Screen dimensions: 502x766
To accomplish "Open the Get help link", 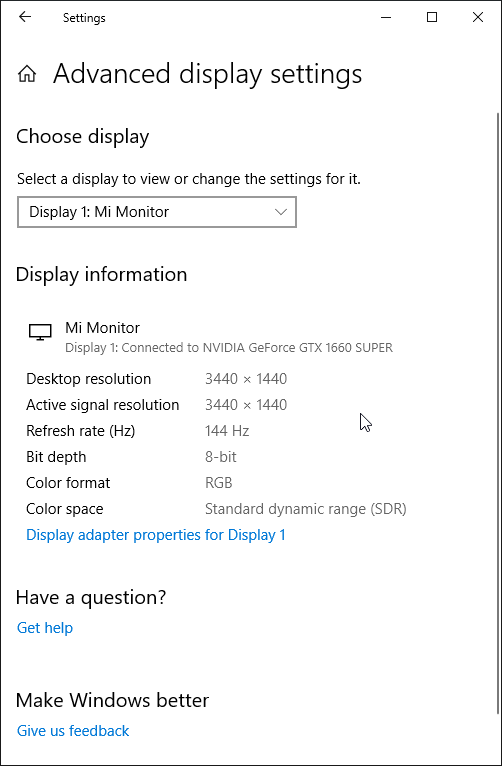I will pyautogui.click(x=45, y=628).
